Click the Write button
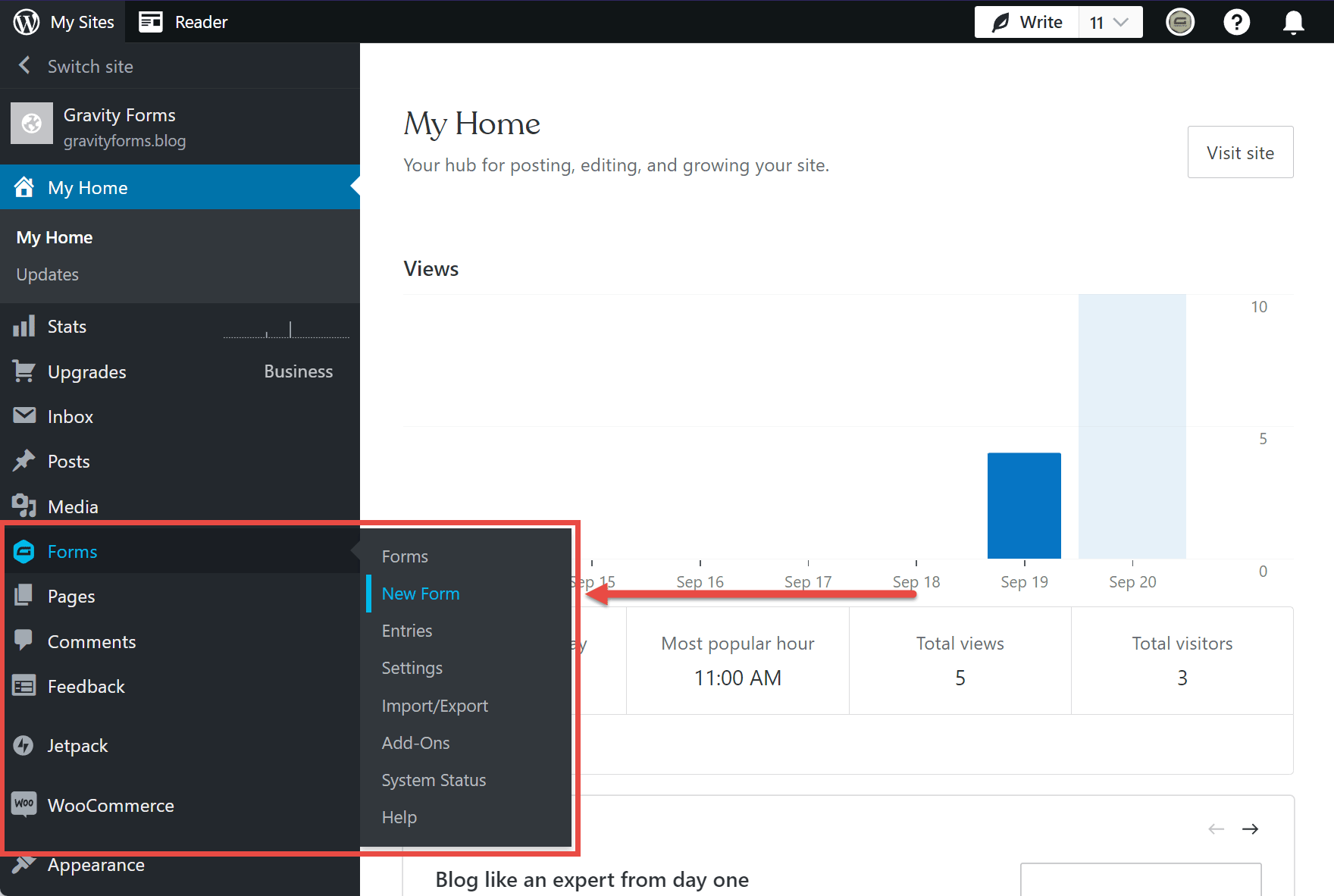The height and width of the screenshot is (896, 1334). click(x=1027, y=22)
